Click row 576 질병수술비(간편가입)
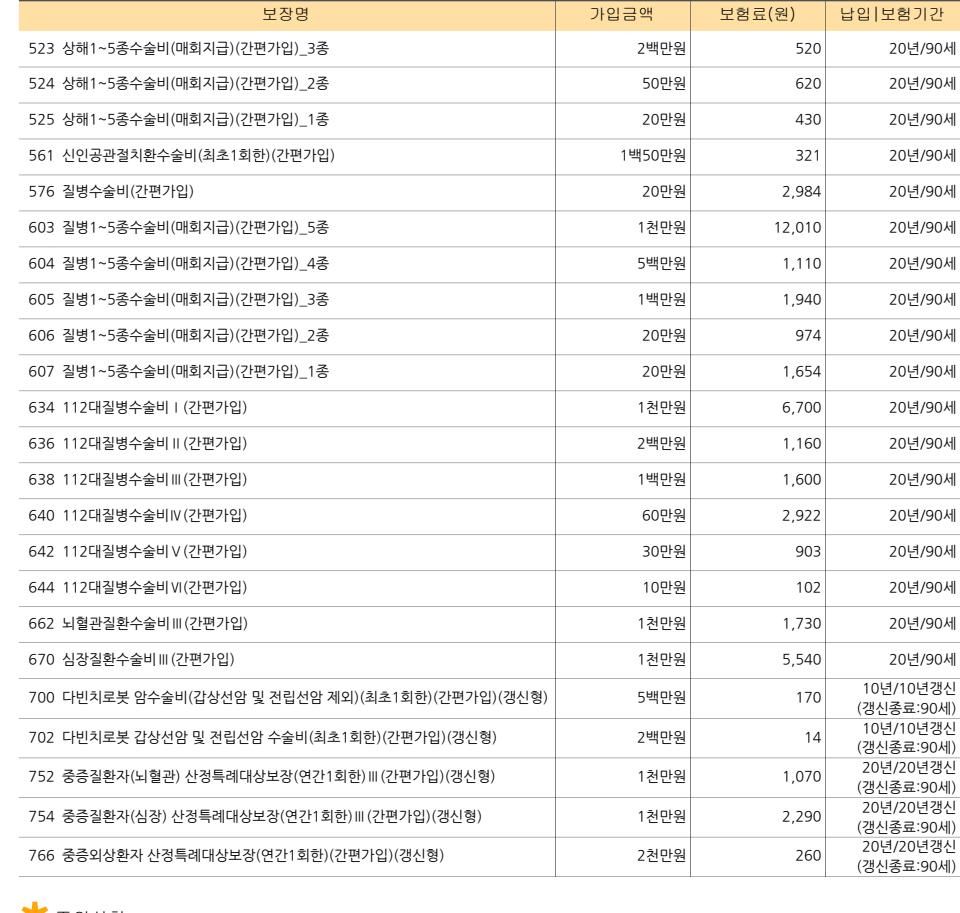This screenshot has width=960, height=913. (489, 192)
